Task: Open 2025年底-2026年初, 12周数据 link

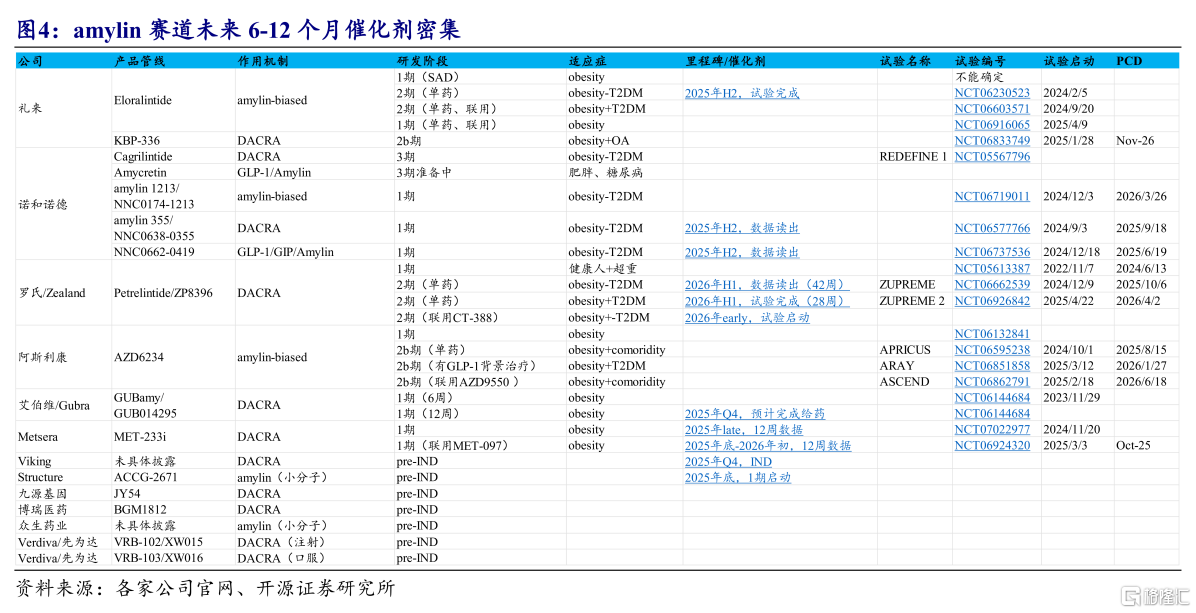Action: click(767, 446)
